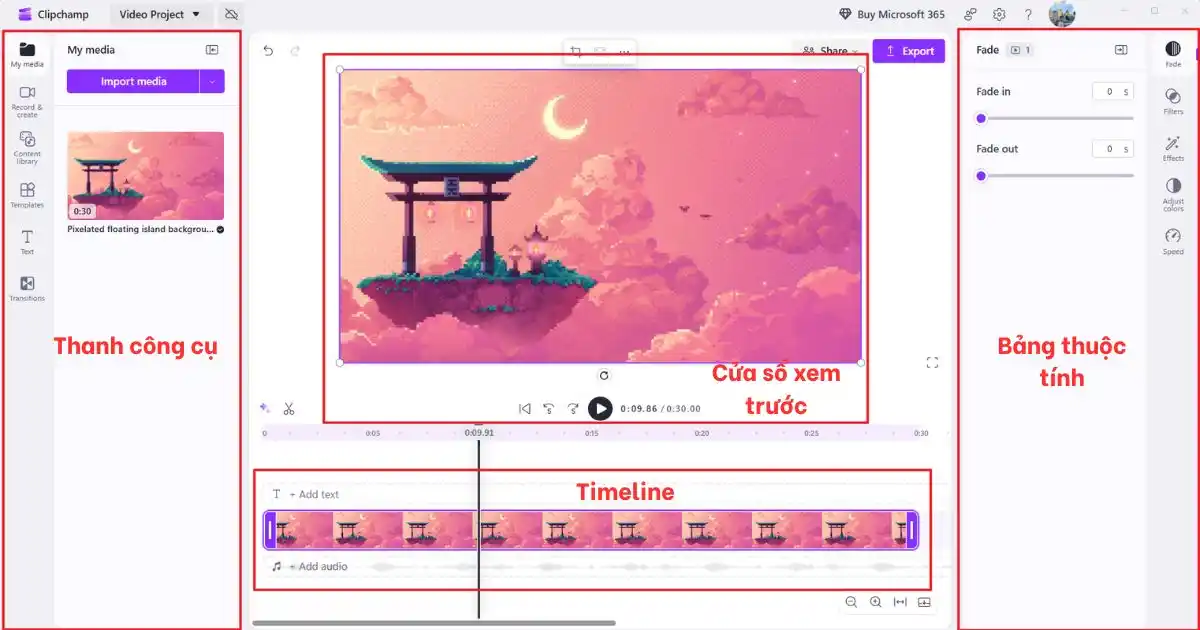Viewport: 1200px width, 630px height.
Task: Click the horizontal timeline scrollbar
Action: [x=434, y=623]
